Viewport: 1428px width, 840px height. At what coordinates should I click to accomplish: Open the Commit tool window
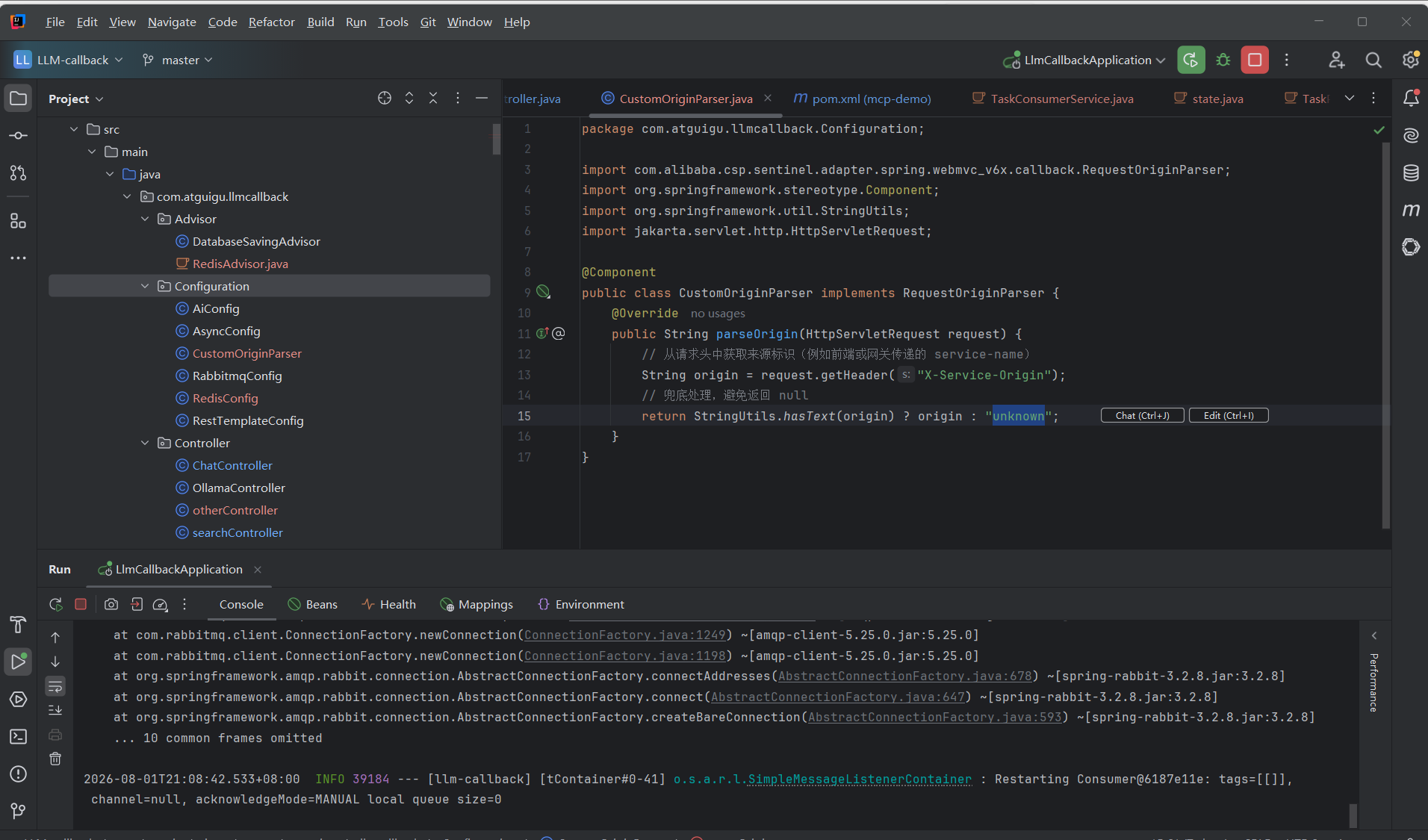[19, 136]
